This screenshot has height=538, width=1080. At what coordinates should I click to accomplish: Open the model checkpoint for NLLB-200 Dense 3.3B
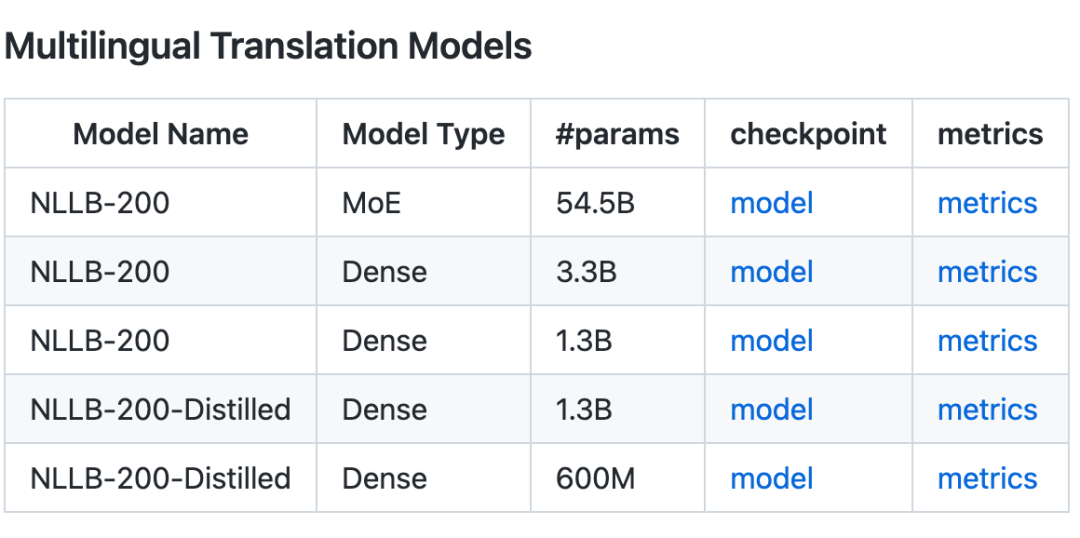point(771,272)
